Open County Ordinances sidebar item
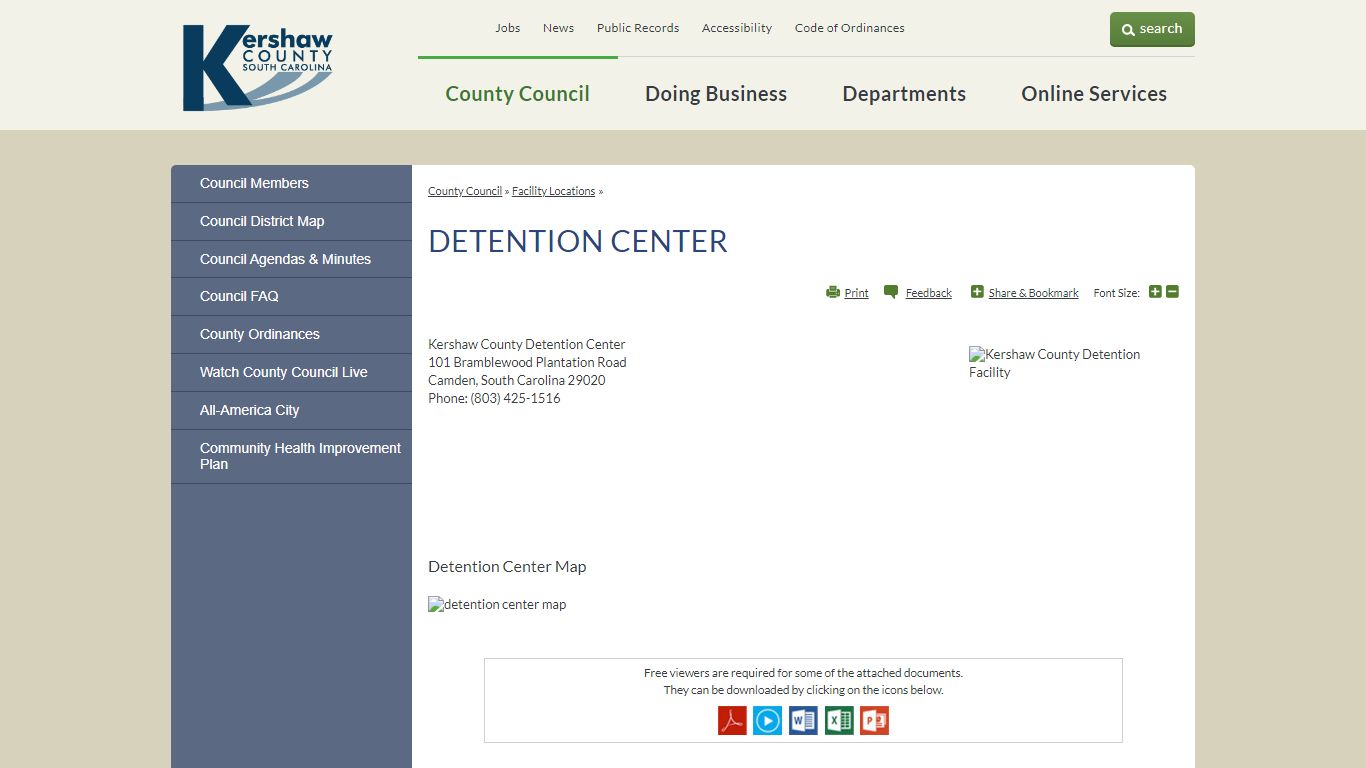This screenshot has width=1366, height=768. pos(291,334)
